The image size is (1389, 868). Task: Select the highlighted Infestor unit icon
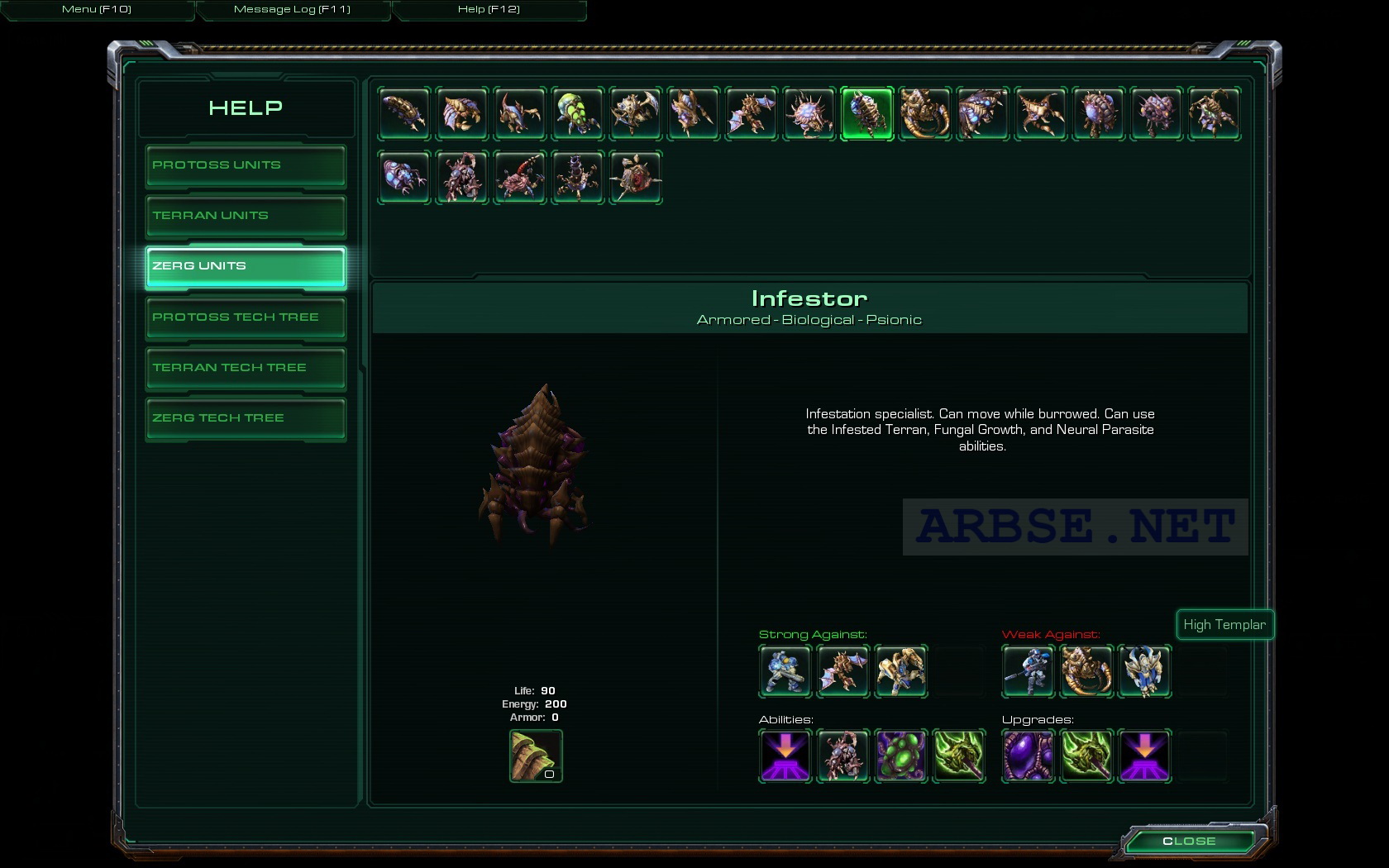pyautogui.click(x=867, y=113)
